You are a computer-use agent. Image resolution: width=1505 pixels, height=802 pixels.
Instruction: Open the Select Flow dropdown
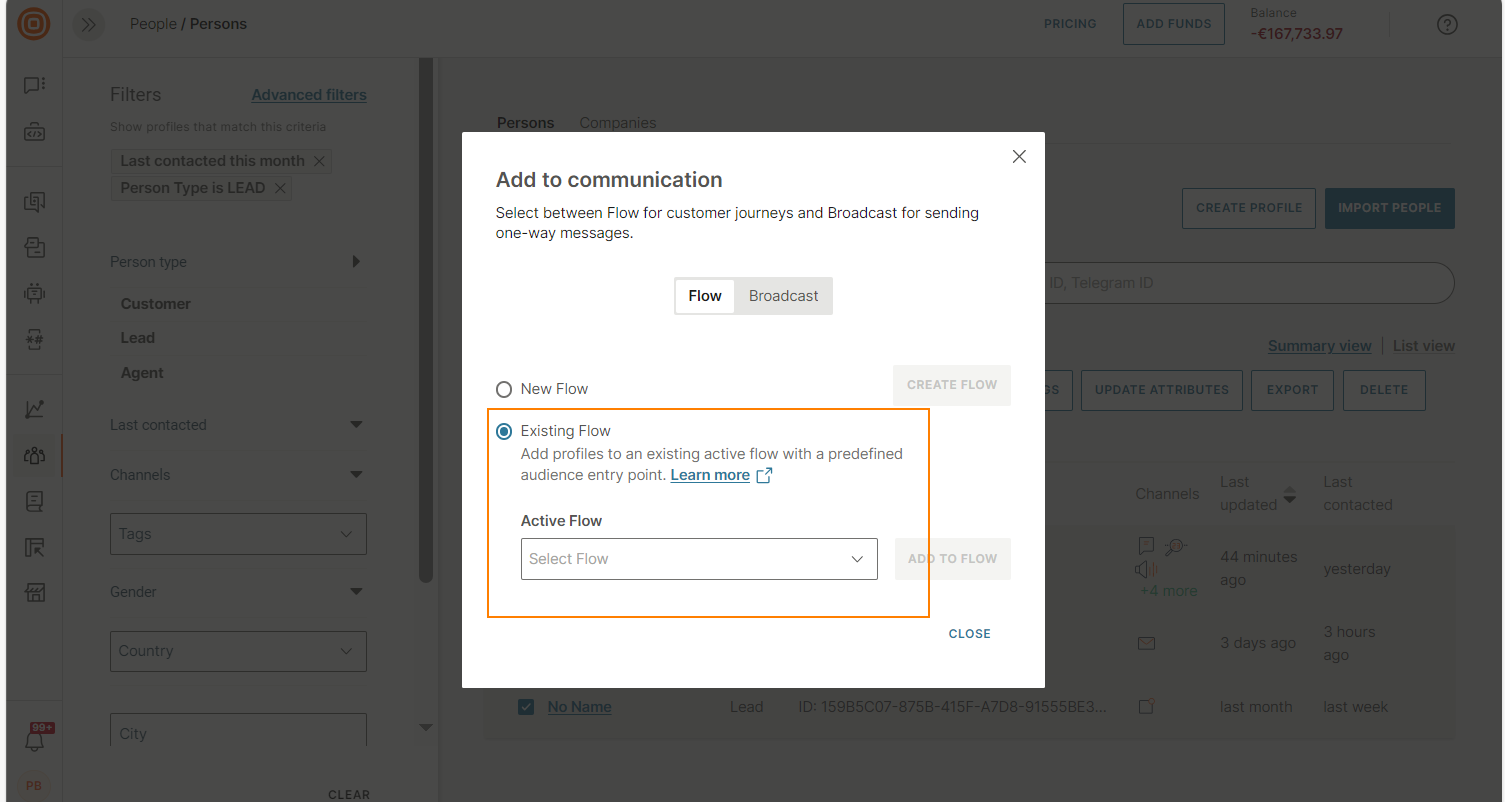[x=699, y=559]
